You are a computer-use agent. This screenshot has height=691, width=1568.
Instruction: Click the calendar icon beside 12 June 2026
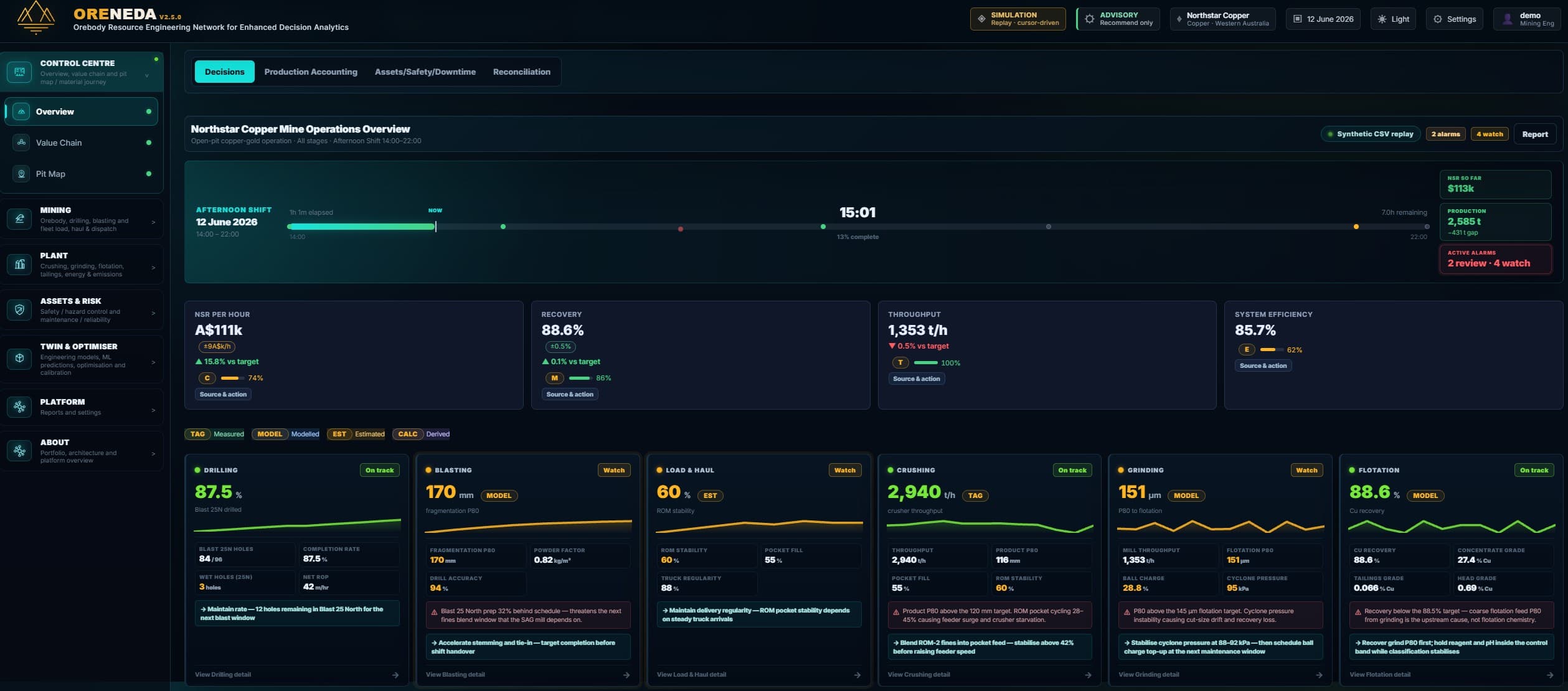point(1298,19)
